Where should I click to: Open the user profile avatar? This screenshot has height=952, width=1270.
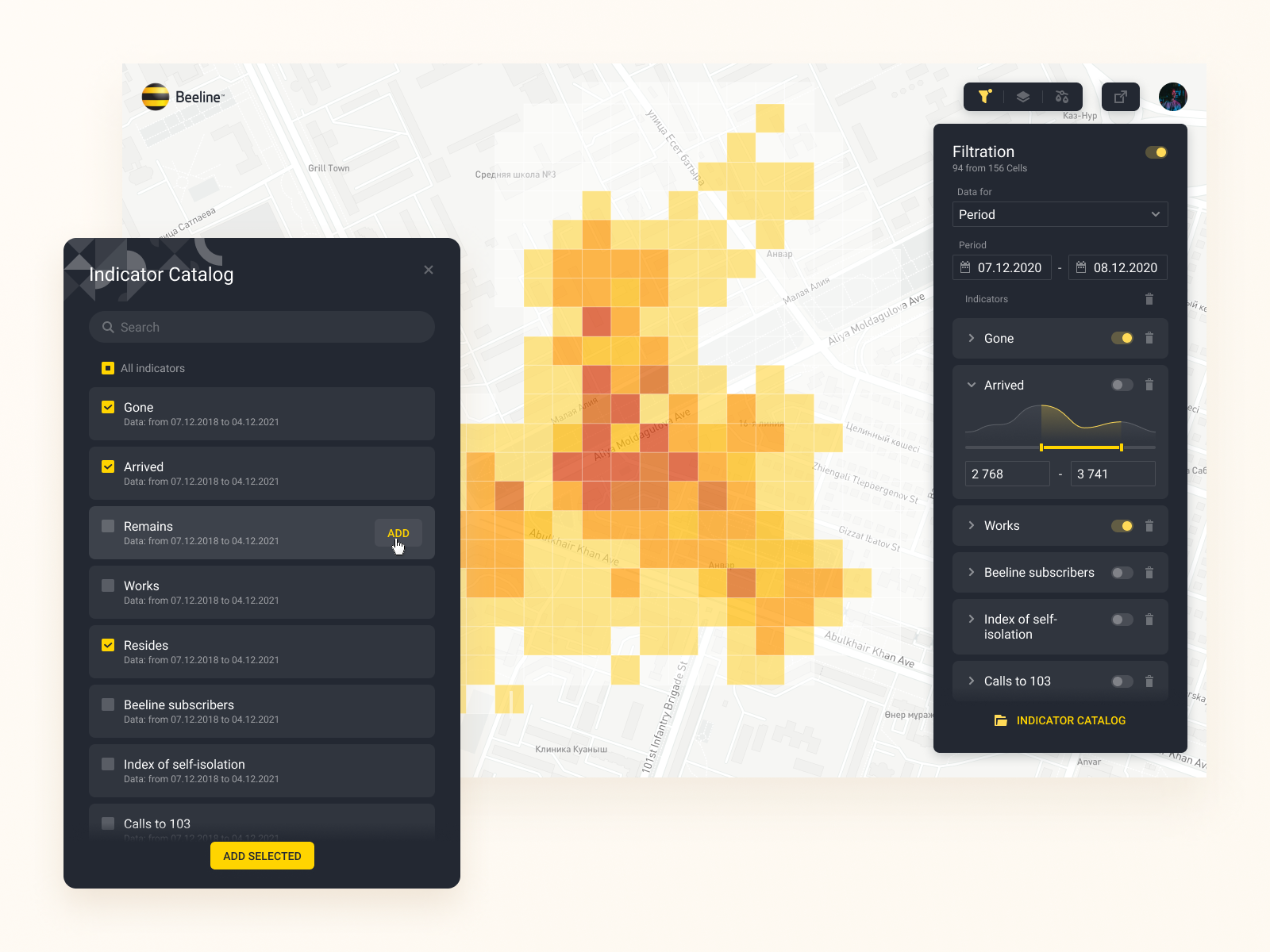pos(1173,97)
